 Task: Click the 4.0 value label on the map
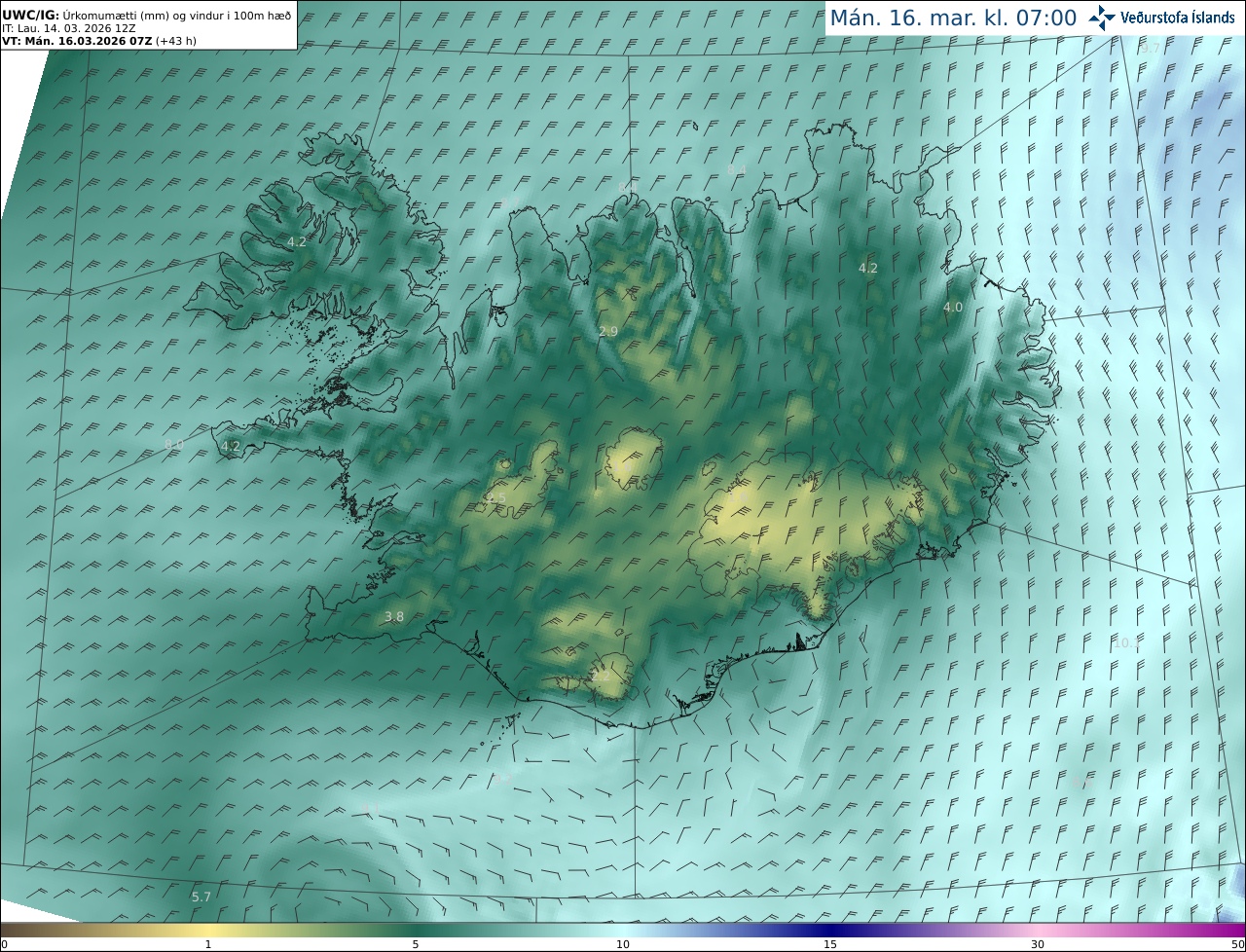click(x=953, y=307)
